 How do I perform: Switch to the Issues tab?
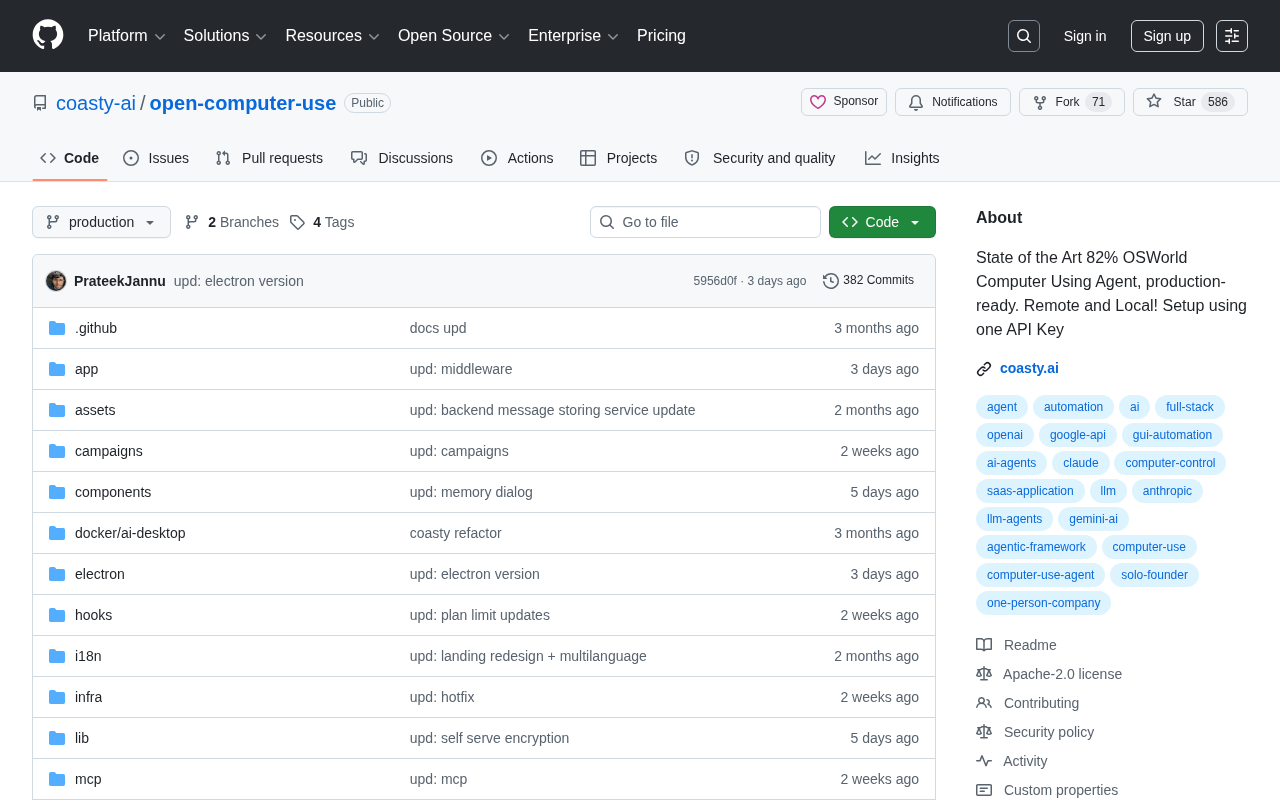click(156, 158)
